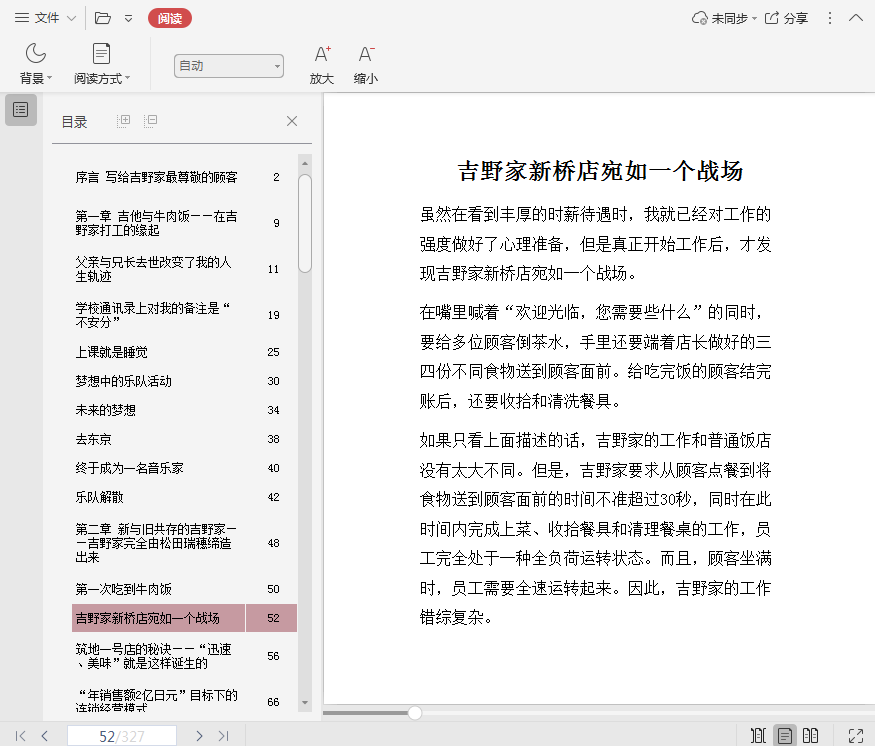Expand all entries in the 目录 panel

coord(124,121)
